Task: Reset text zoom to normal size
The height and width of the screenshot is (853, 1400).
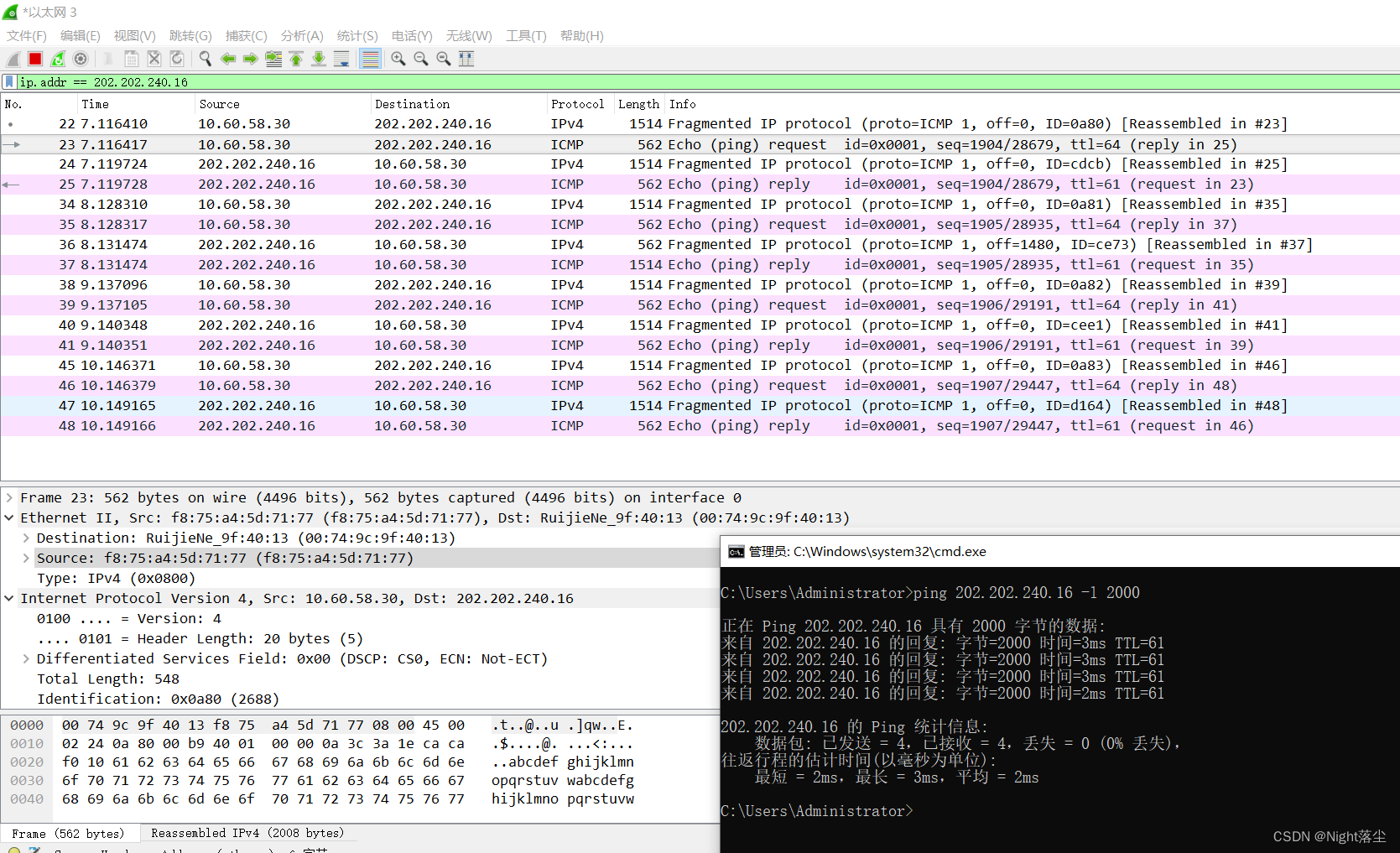Action: (444, 59)
